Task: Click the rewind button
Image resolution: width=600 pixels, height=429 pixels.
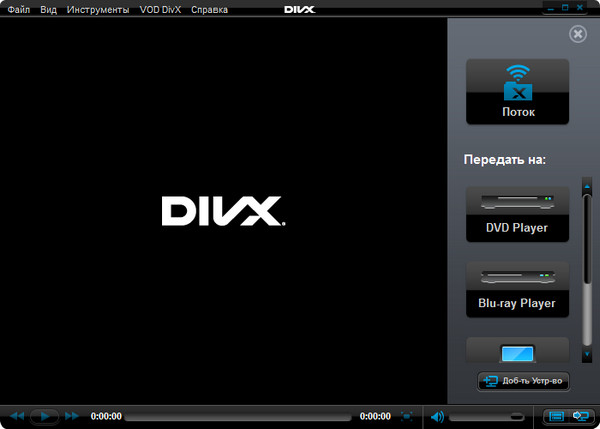Action: pos(17,416)
